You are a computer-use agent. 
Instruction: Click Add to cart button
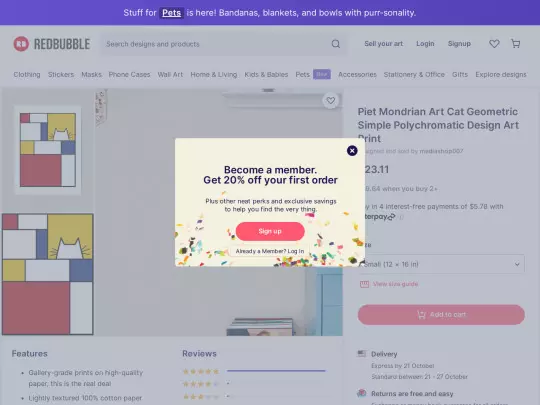coord(441,314)
